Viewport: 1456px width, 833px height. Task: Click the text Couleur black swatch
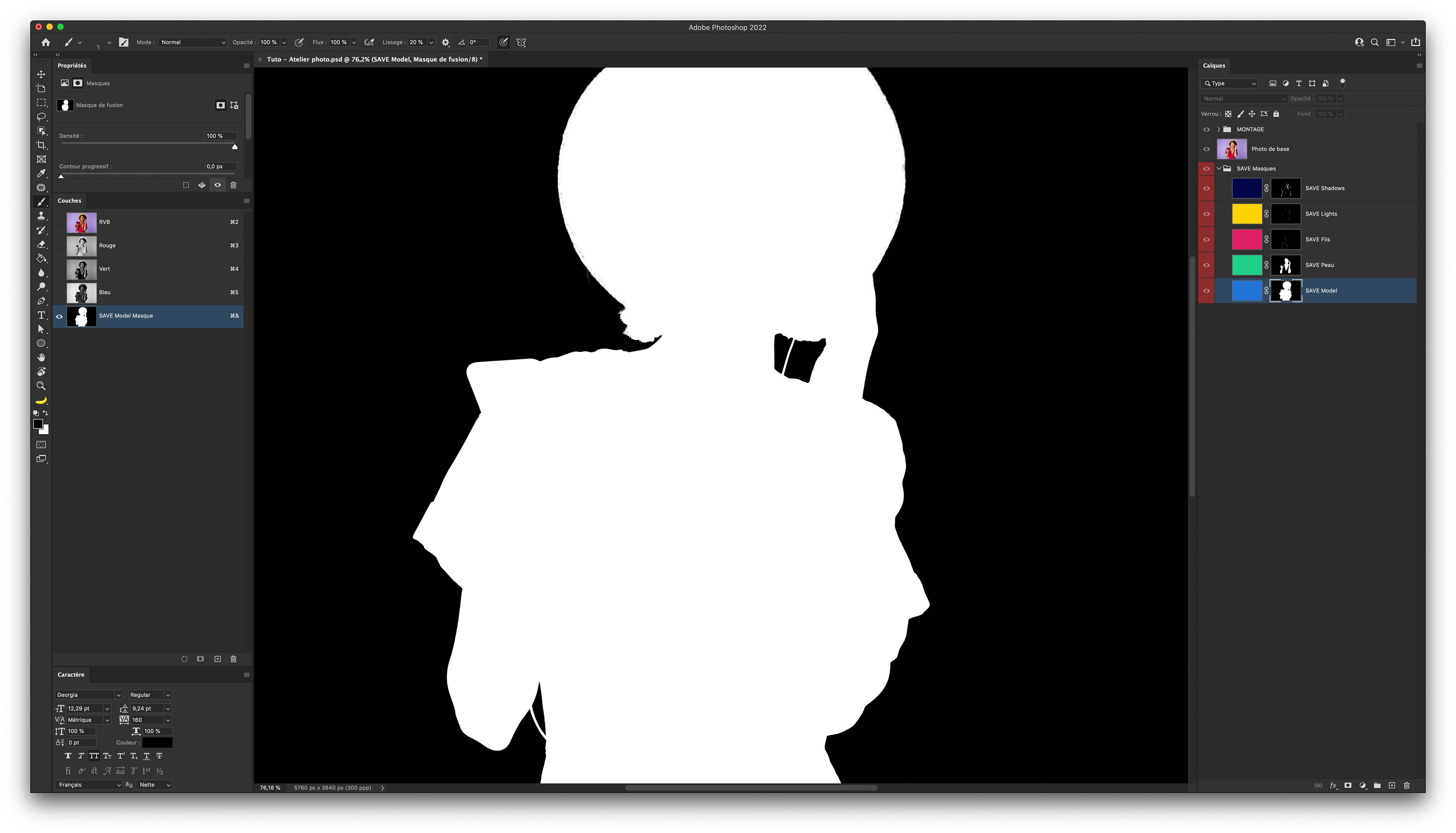coord(157,743)
